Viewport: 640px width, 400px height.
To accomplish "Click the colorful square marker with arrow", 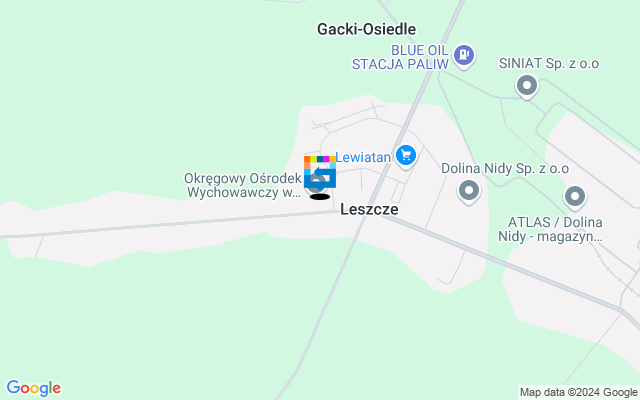I will tap(320, 171).
